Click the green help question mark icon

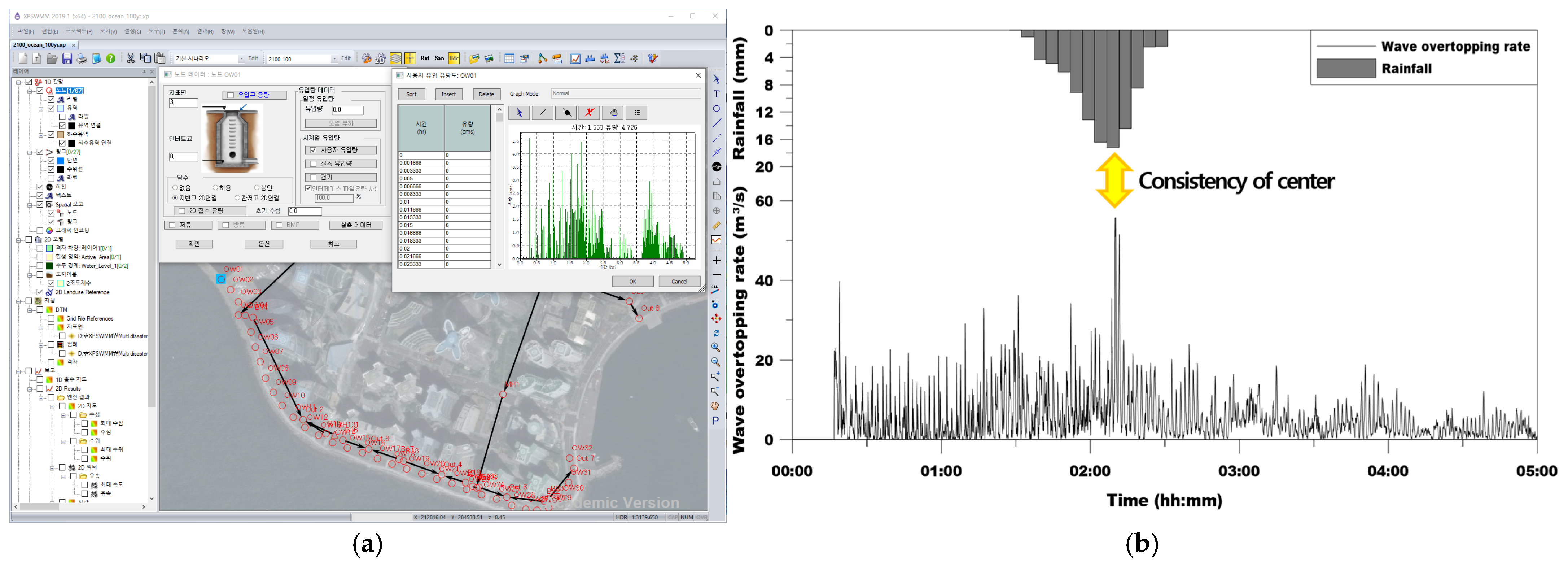[x=111, y=58]
